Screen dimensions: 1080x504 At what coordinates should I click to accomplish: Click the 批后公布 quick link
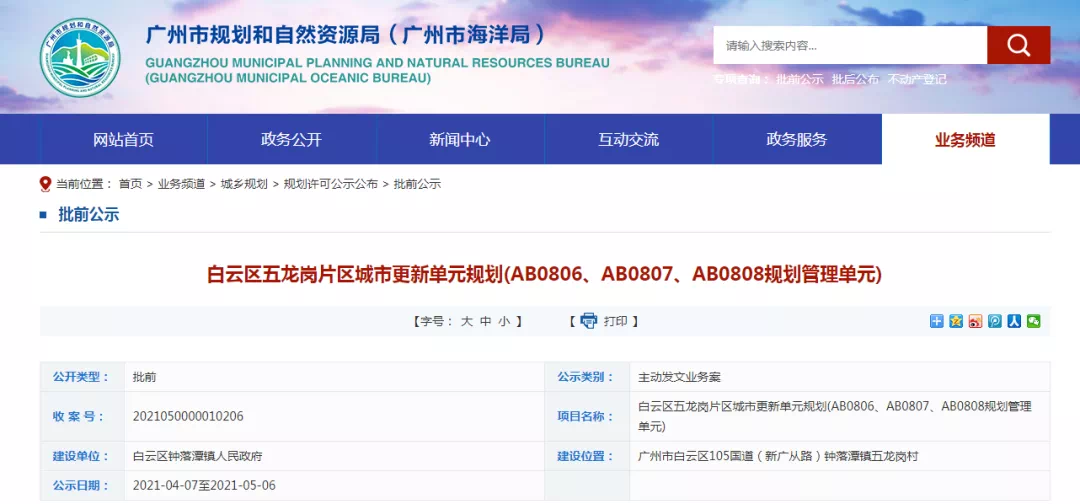point(855,79)
